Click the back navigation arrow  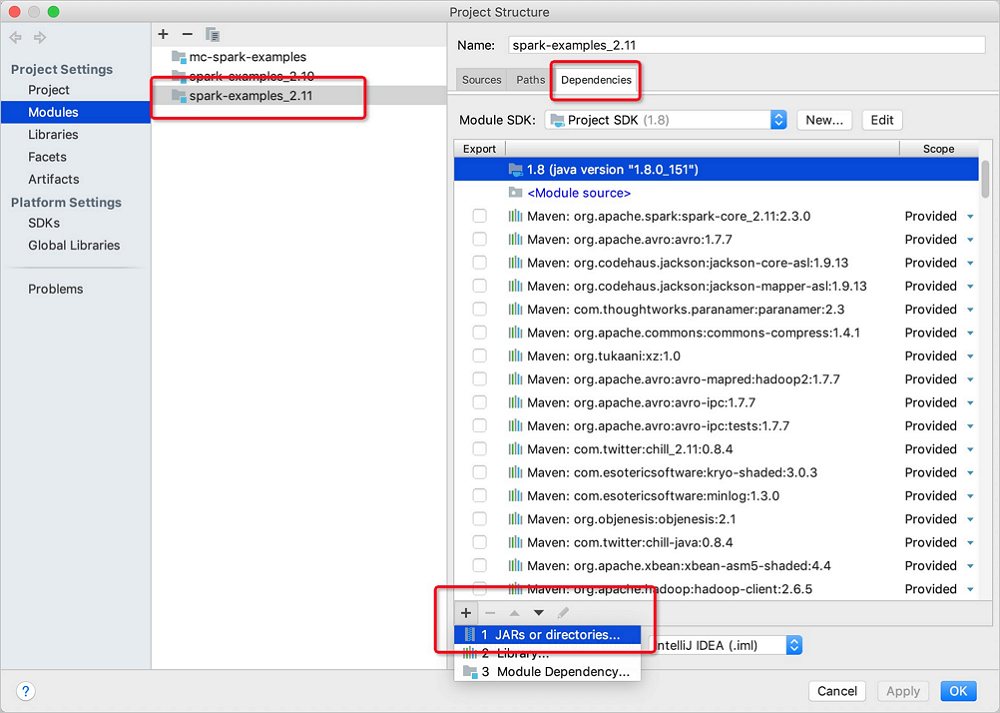(16, 38)
